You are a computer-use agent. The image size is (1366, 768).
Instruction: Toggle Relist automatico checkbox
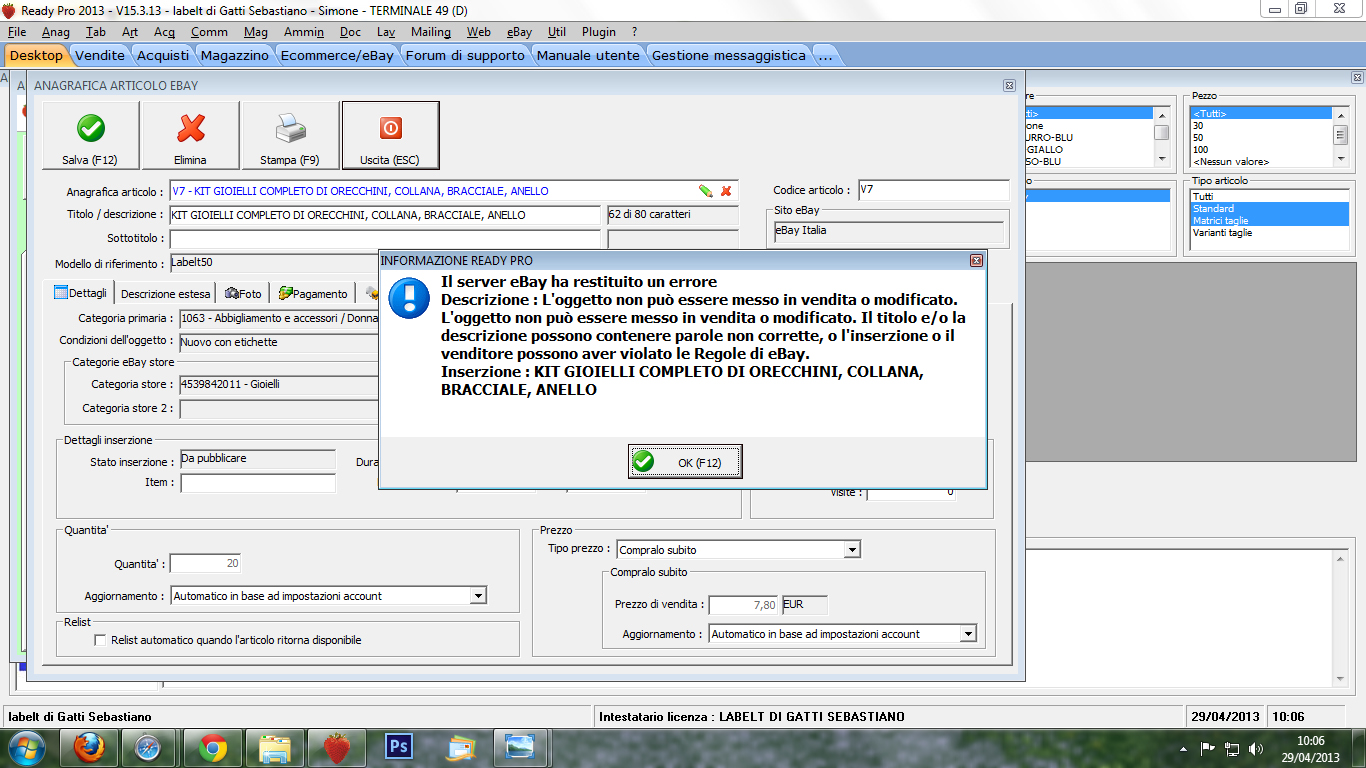(x=100, y=640)
